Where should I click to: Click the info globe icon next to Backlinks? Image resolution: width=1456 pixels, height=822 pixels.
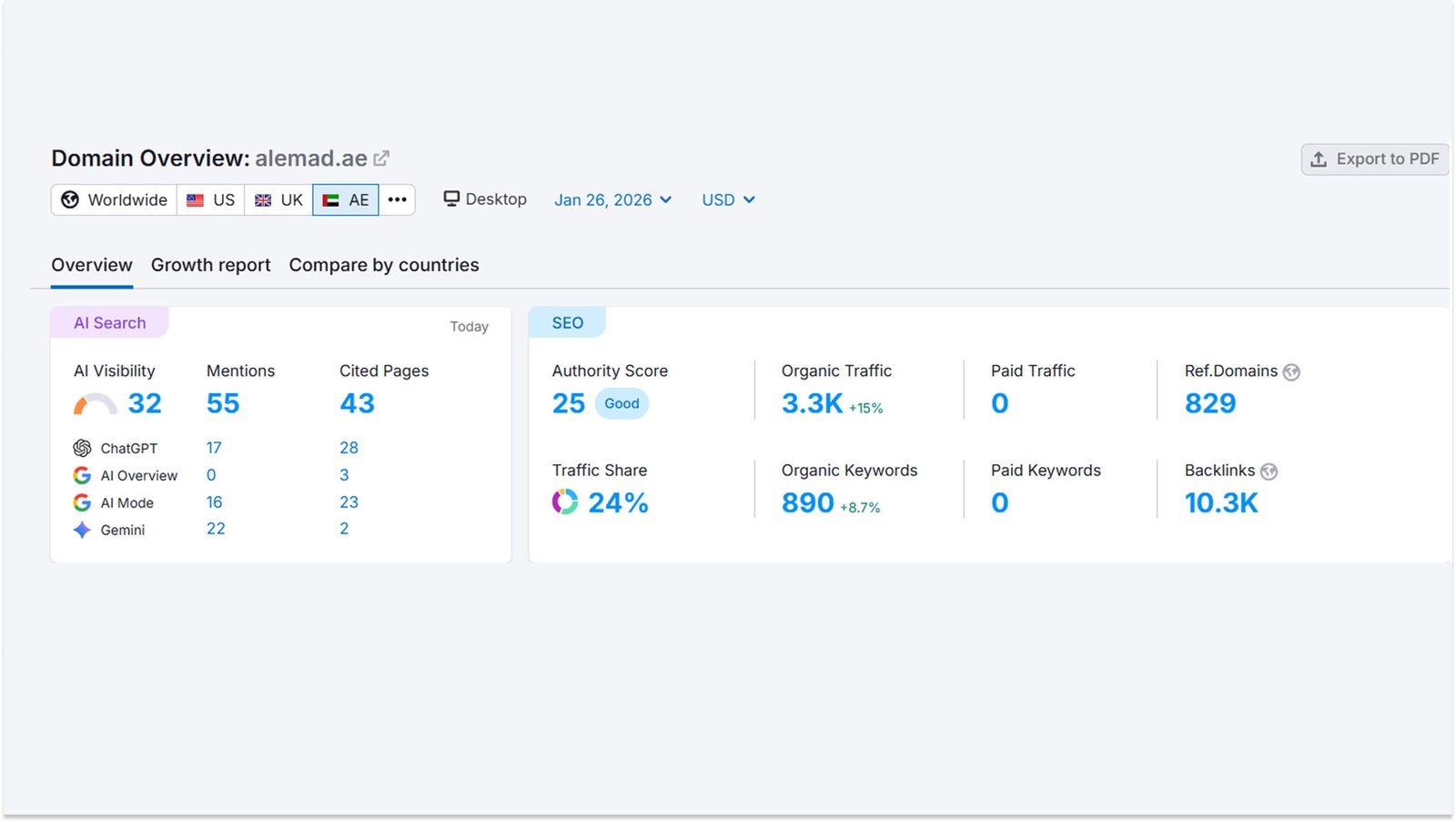[1269, 471]
